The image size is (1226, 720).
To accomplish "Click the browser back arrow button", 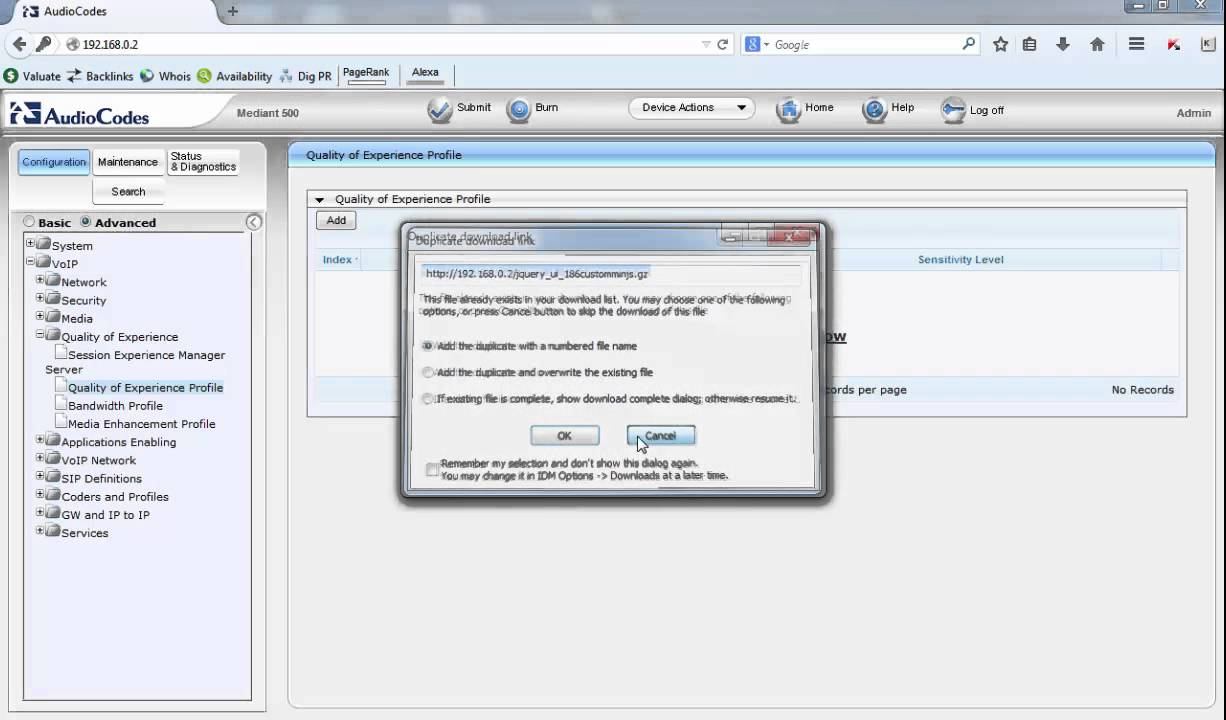I will [x=19, y=44].
